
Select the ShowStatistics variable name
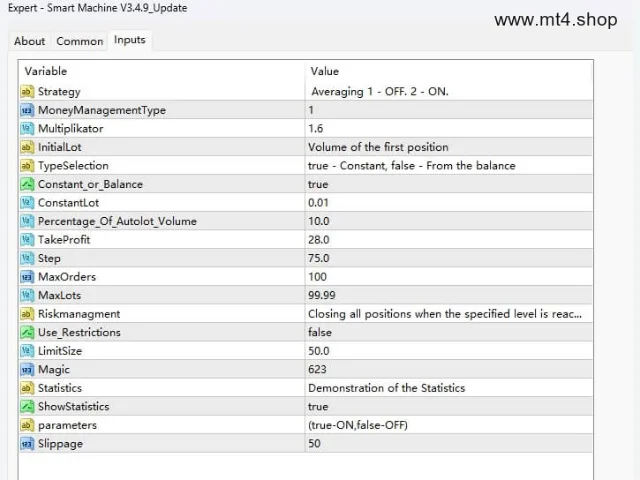pyautogui.click(x=73, y=407)
